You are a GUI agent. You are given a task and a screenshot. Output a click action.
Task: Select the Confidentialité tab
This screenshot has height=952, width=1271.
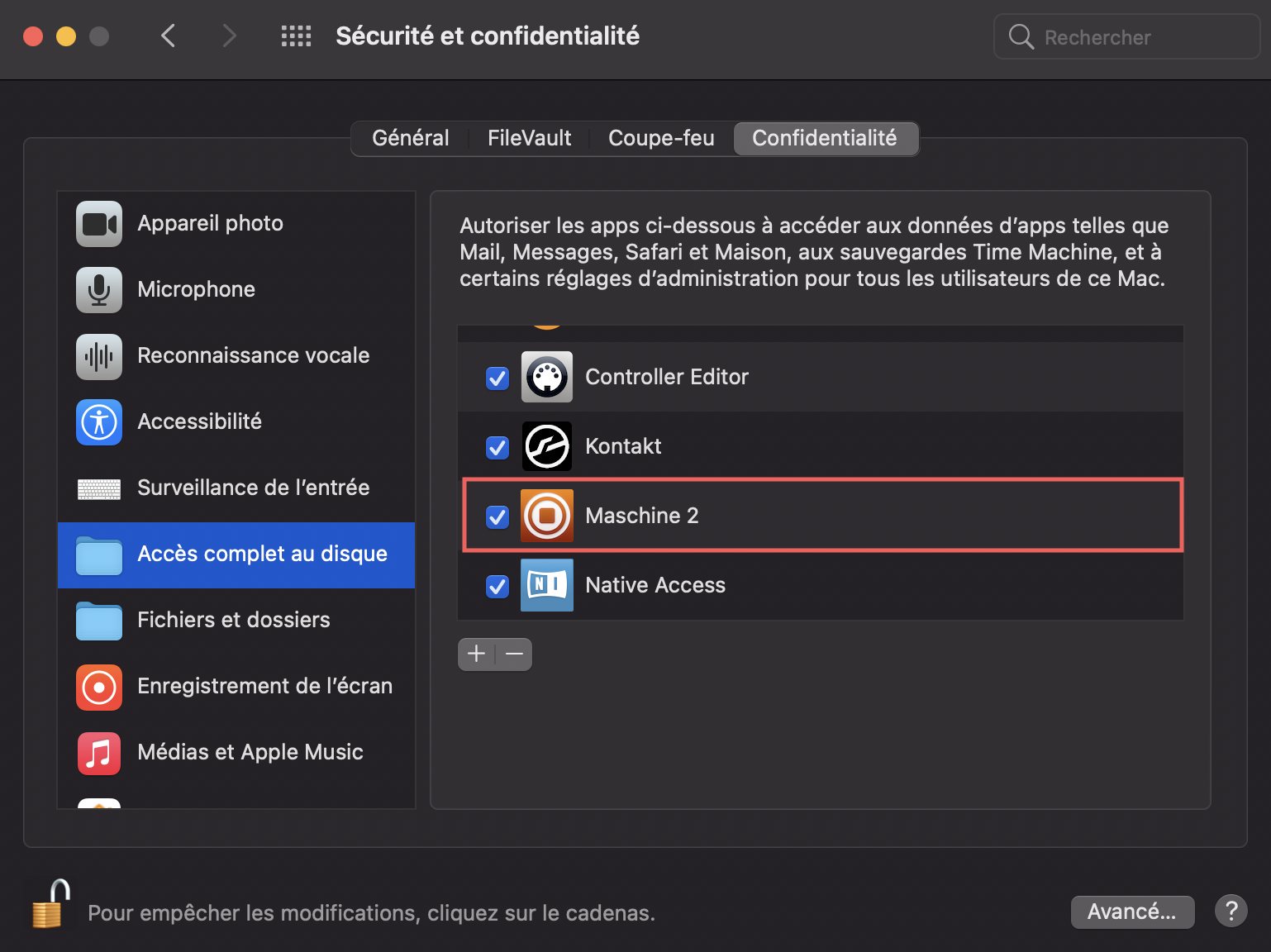click(825, 138)
